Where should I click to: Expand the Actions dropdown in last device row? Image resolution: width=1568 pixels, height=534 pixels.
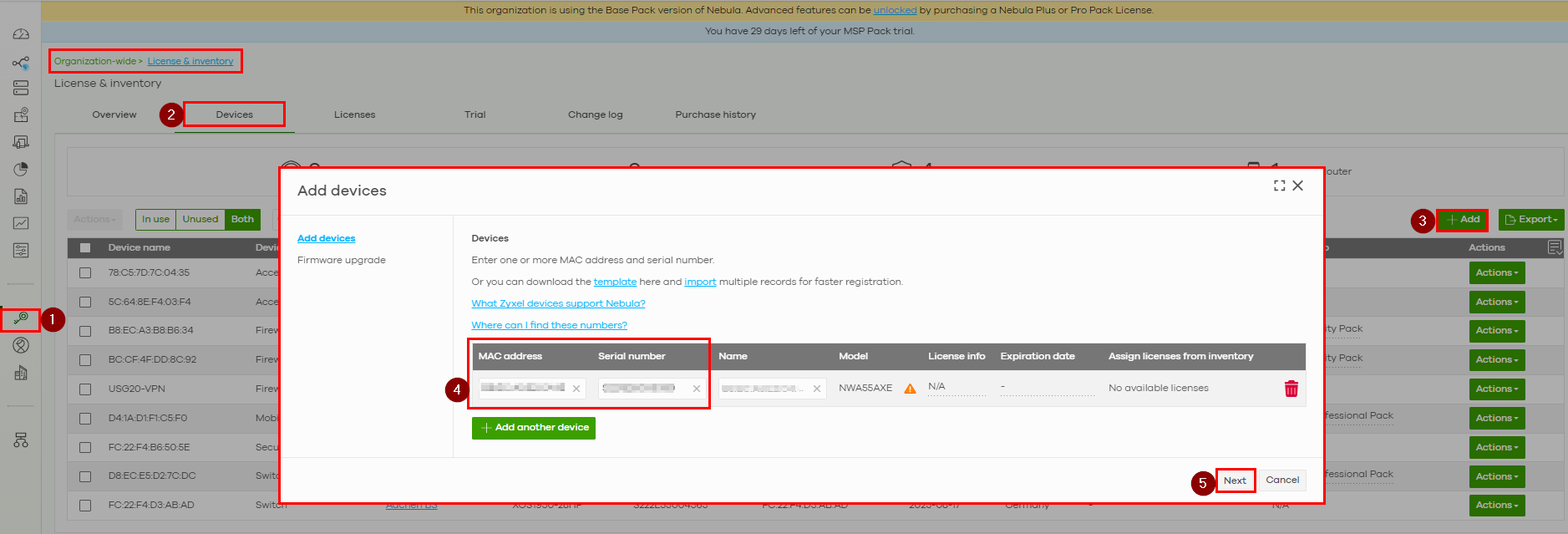point(1496,506)
